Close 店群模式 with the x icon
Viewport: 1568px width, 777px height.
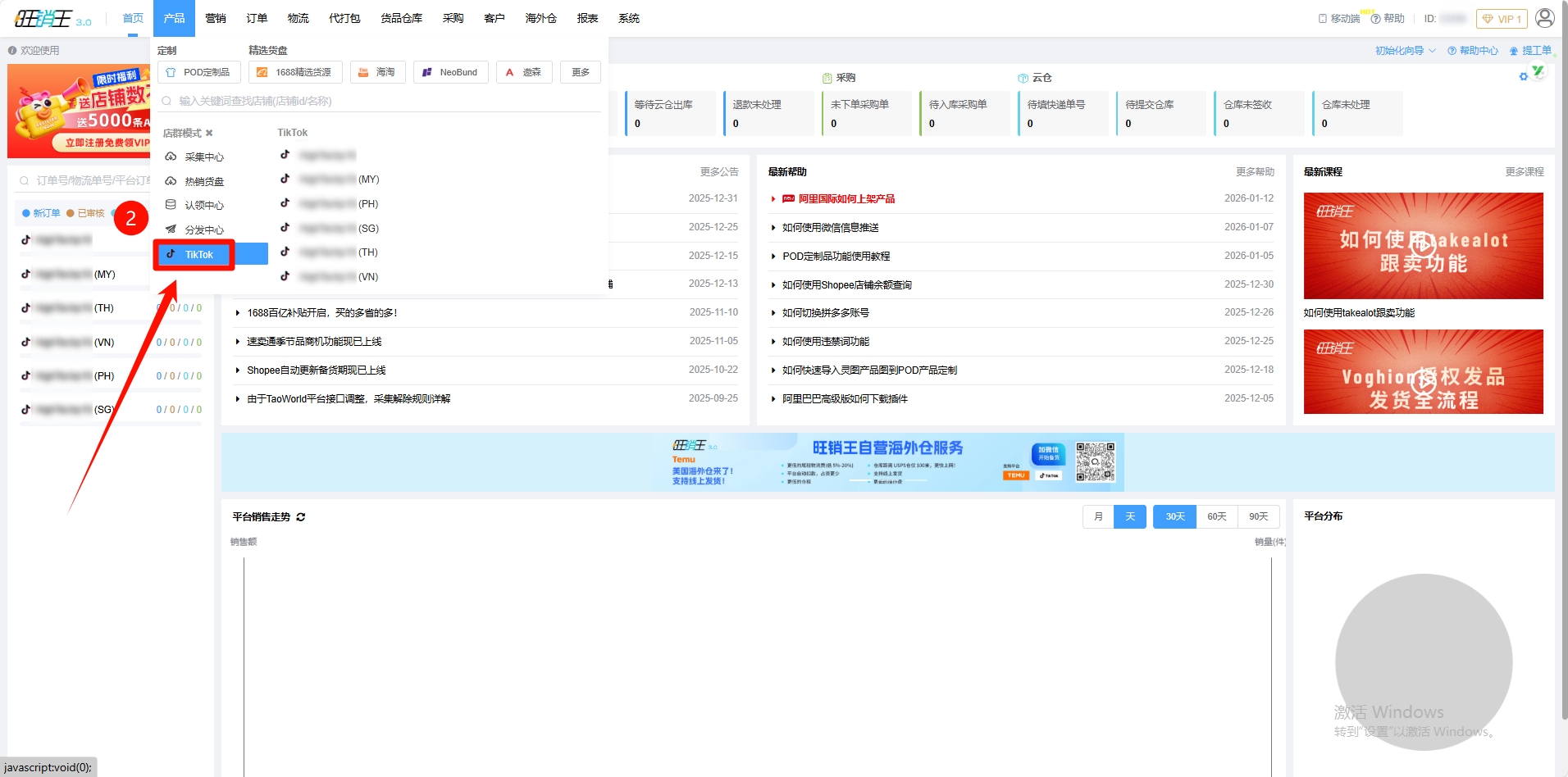point(209,133)
